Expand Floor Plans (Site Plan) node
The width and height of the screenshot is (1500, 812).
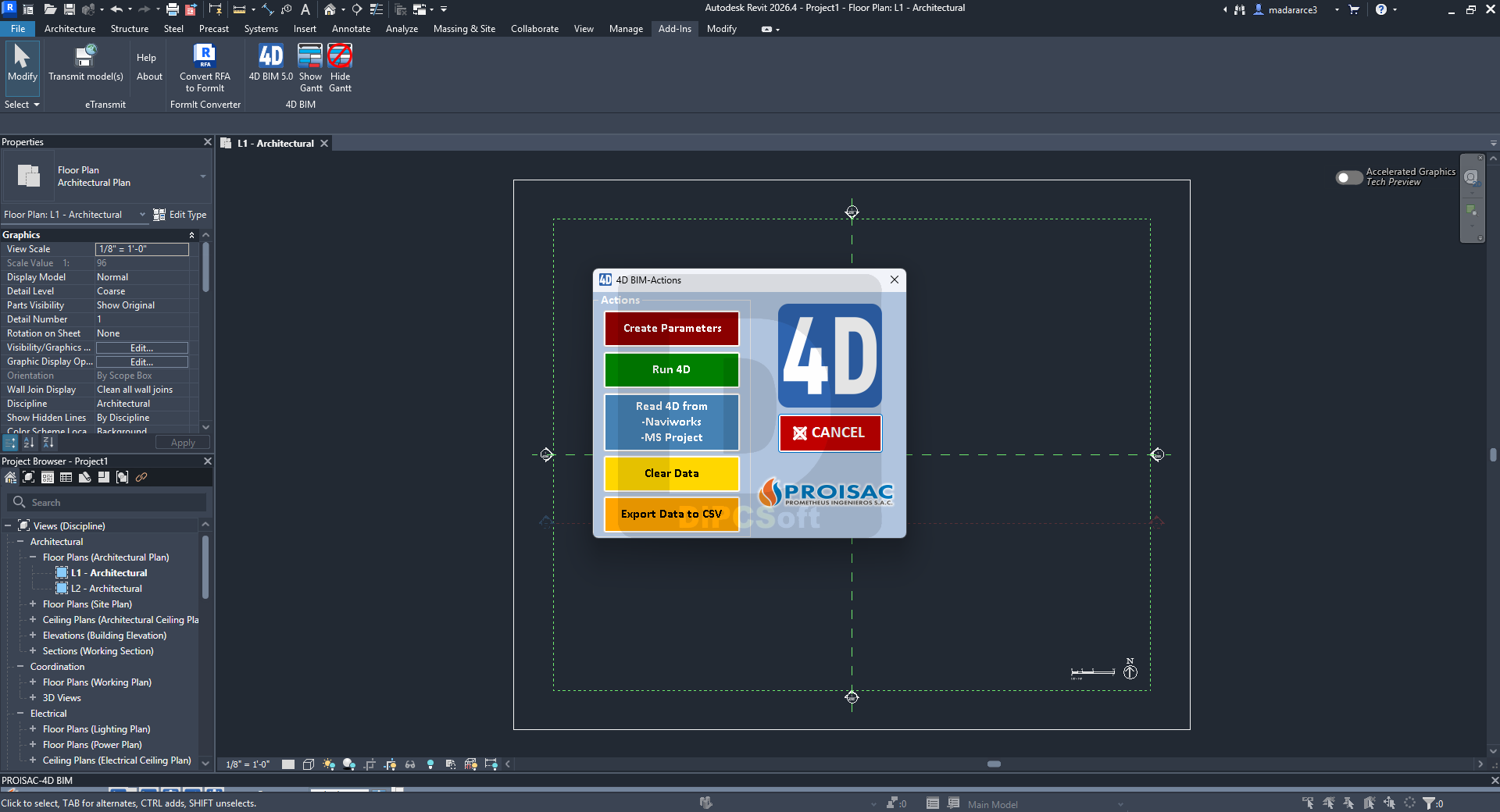33,604
